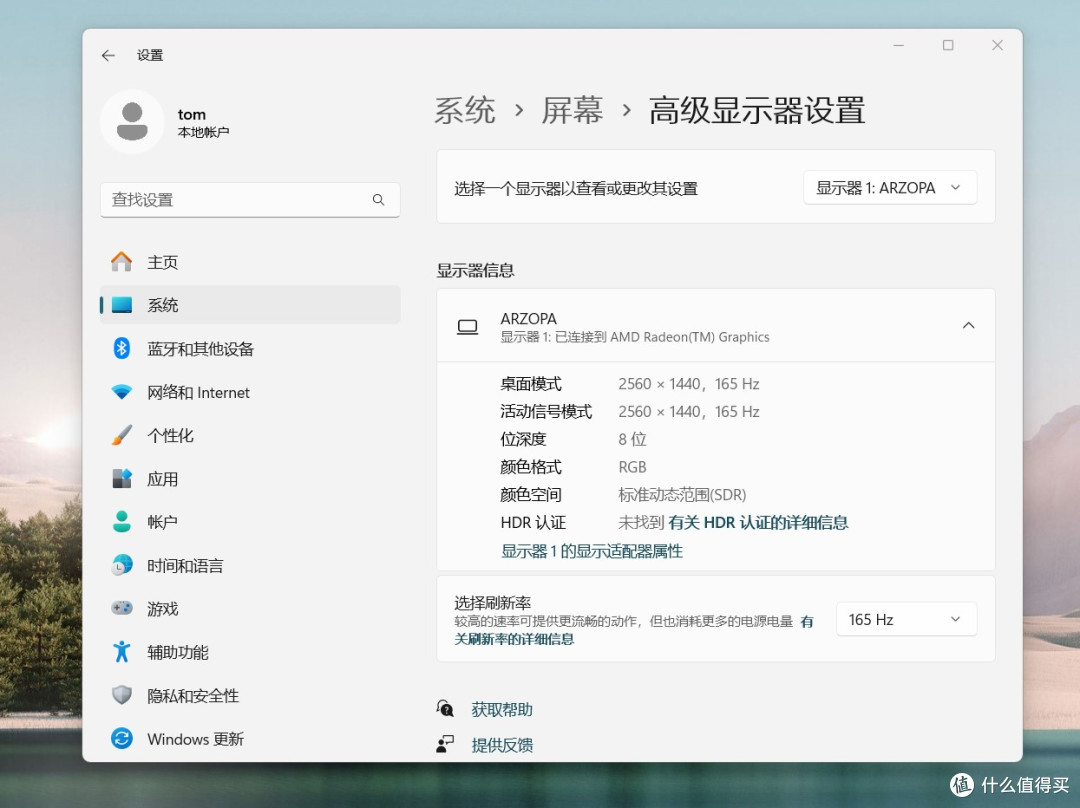Open the 165 Hz refresh rate dropdown
This screenshot has width=1080, height=808.
(x=906, y=619)
